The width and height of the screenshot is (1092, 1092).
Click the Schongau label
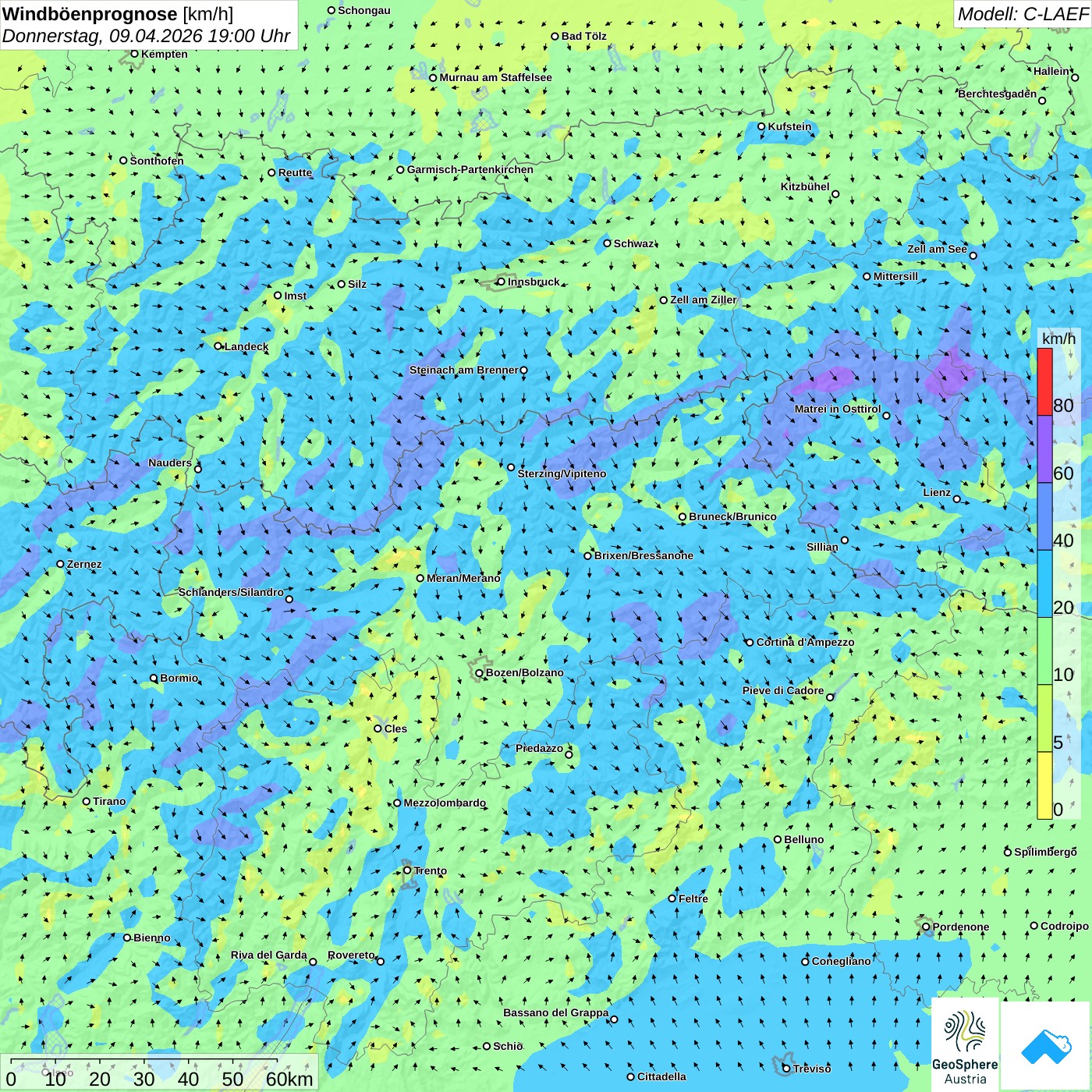363,10
